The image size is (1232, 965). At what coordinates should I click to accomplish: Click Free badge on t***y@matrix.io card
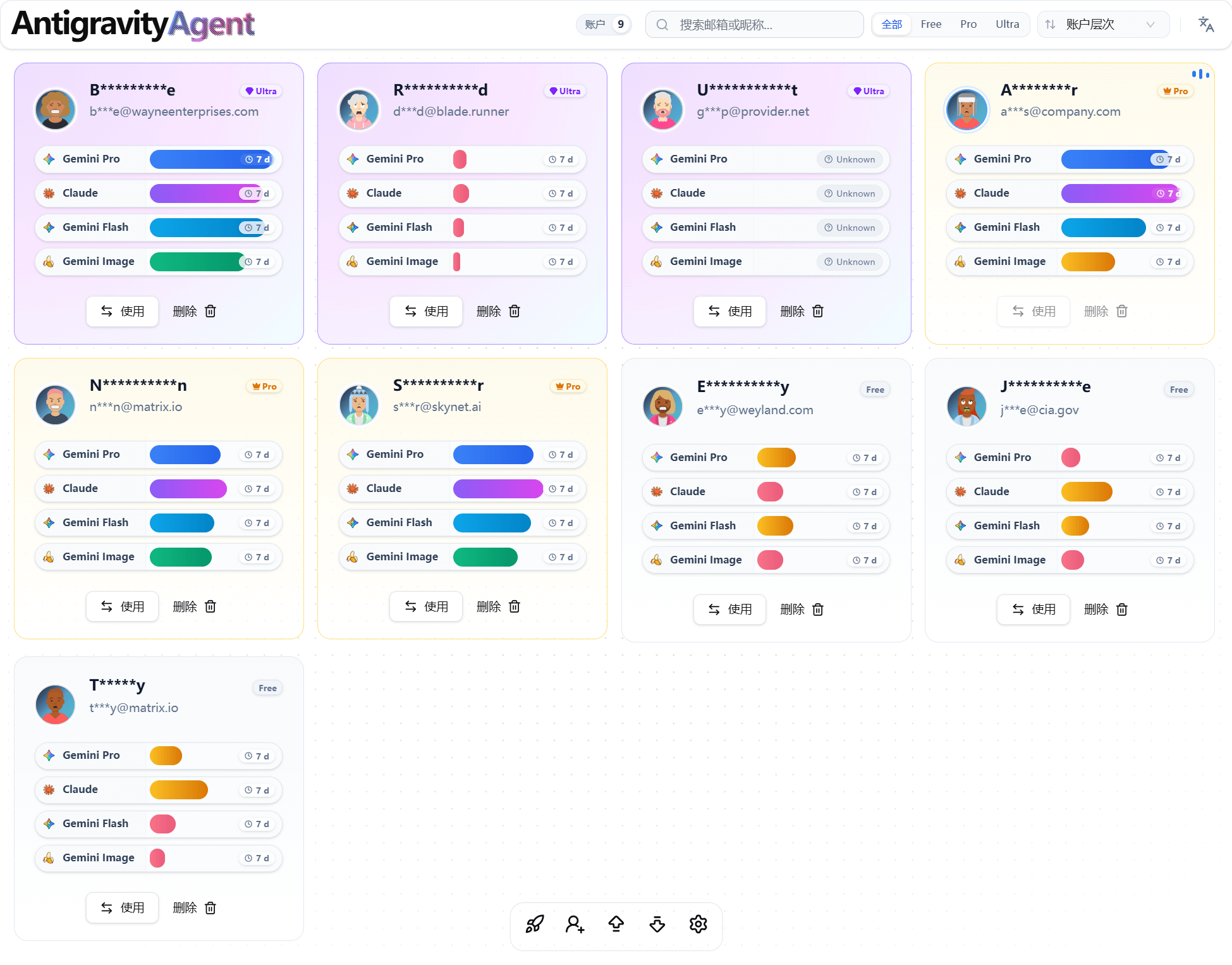tap(267, 688)
